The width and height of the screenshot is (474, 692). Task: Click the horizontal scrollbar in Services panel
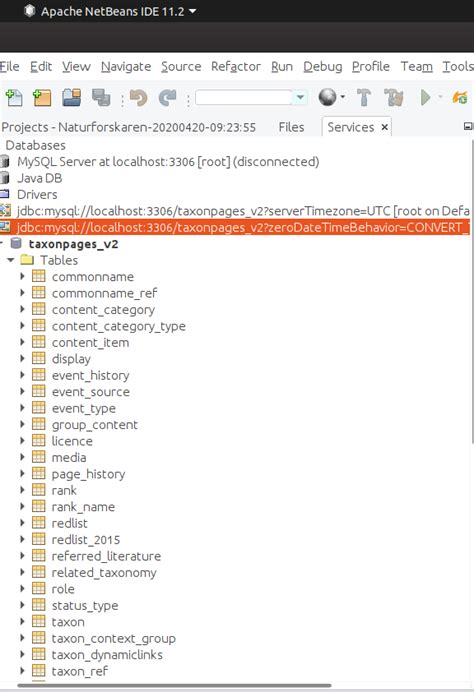tap(174, 686)
